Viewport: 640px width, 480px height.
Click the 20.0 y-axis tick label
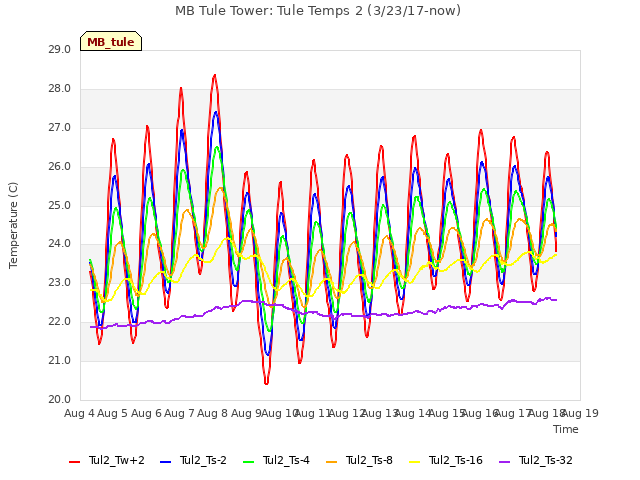click(59, 399)
